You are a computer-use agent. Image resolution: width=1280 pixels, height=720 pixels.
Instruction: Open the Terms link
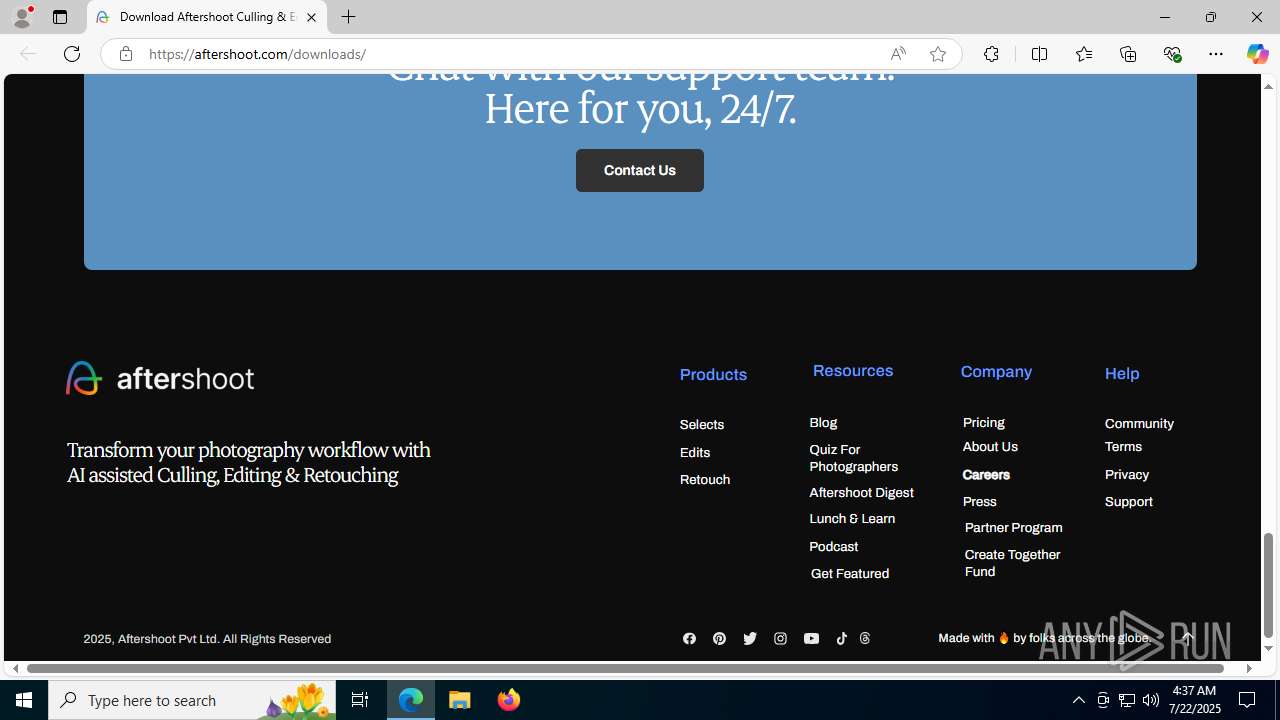pyautogui.click(x=1123, y=447)
